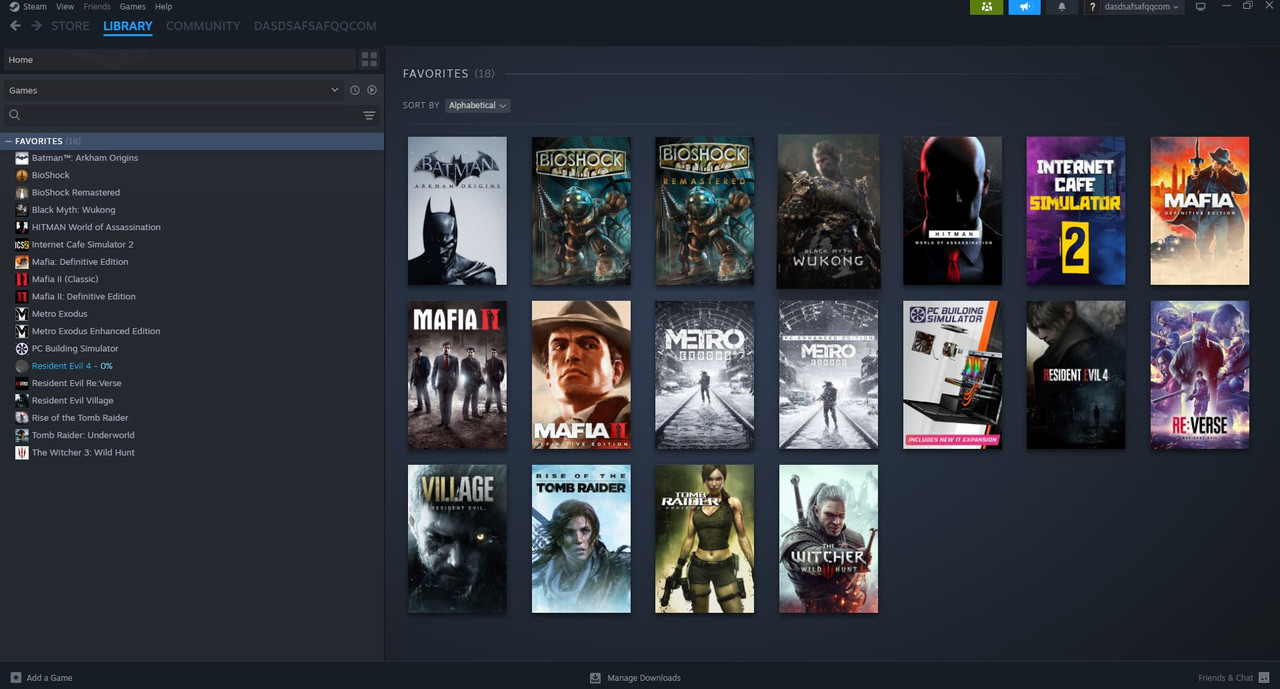Click the ready-to-play filter icon
This screenshot has width=1280, height=689.
pyautogui.click(x=372, y=90)
